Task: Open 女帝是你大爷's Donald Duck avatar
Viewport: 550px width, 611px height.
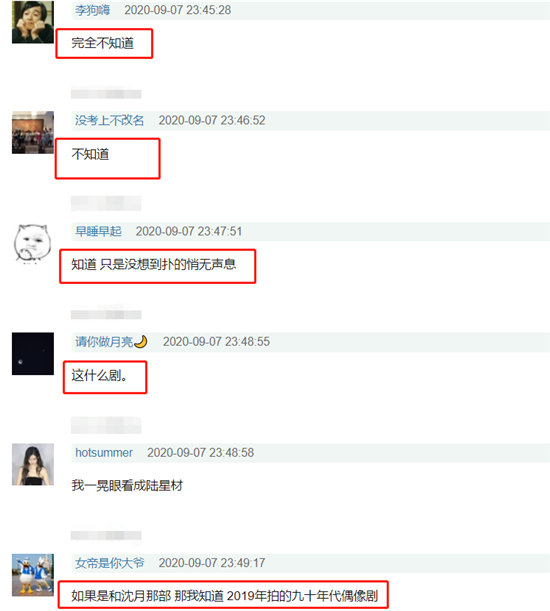Action: pyautogui.click(x=33, y=575)
